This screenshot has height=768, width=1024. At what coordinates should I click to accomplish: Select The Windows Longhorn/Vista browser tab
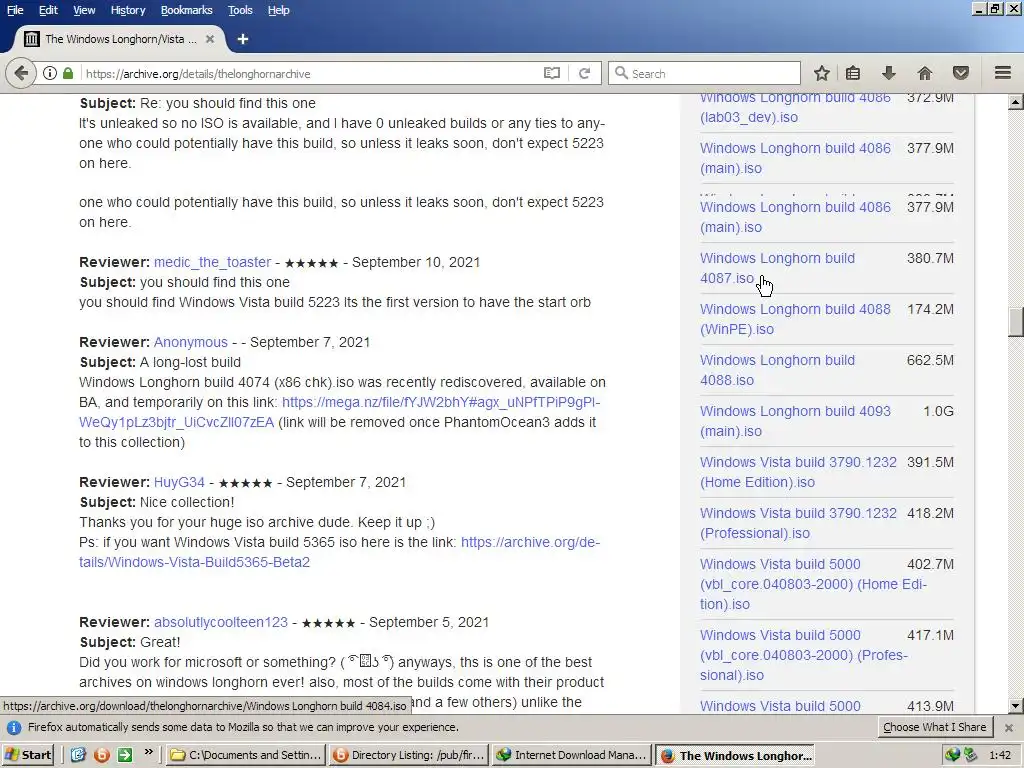119,39
